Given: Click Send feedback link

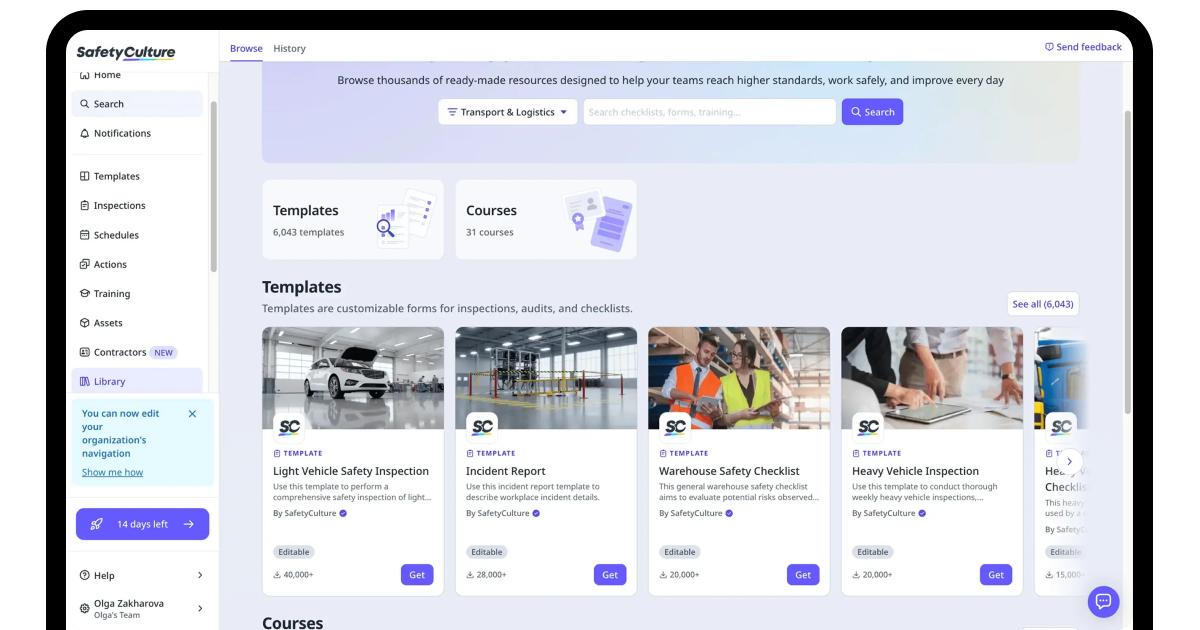Looking at the screenshot, I should click(x=1083, y=47).
